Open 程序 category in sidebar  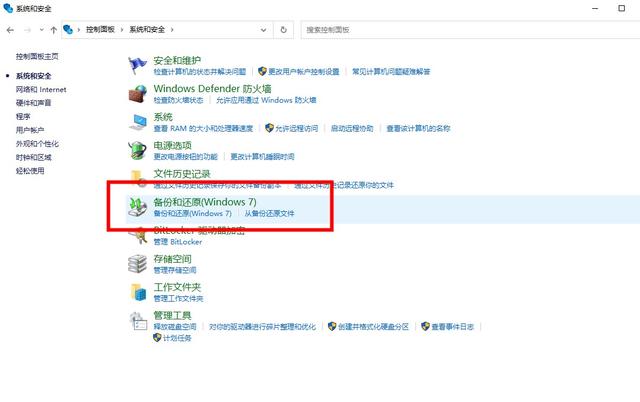click(x=23, y=116)
